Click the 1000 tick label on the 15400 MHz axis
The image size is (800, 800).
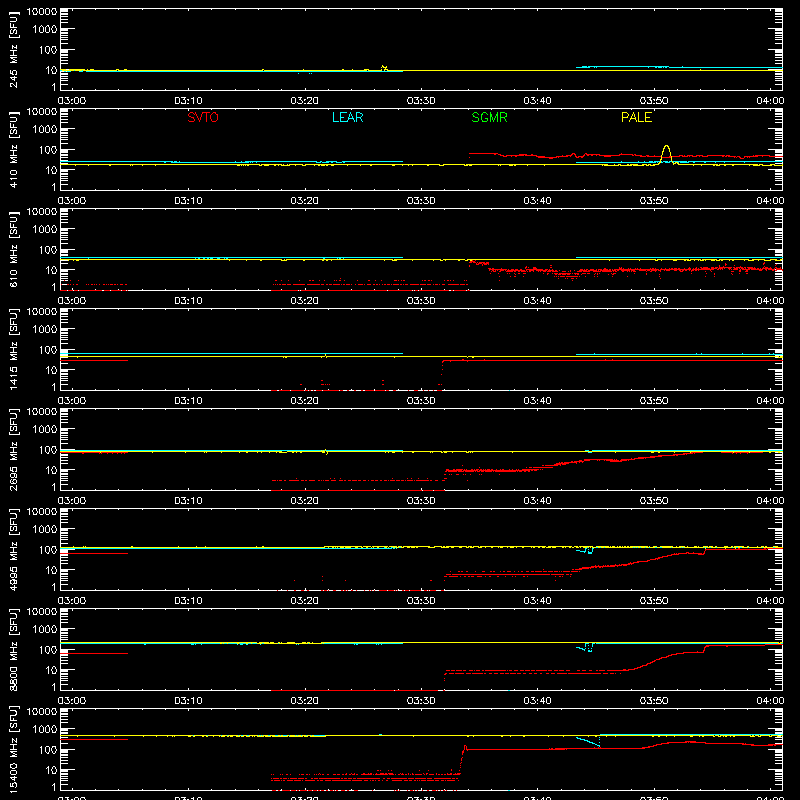pos(45,730)
